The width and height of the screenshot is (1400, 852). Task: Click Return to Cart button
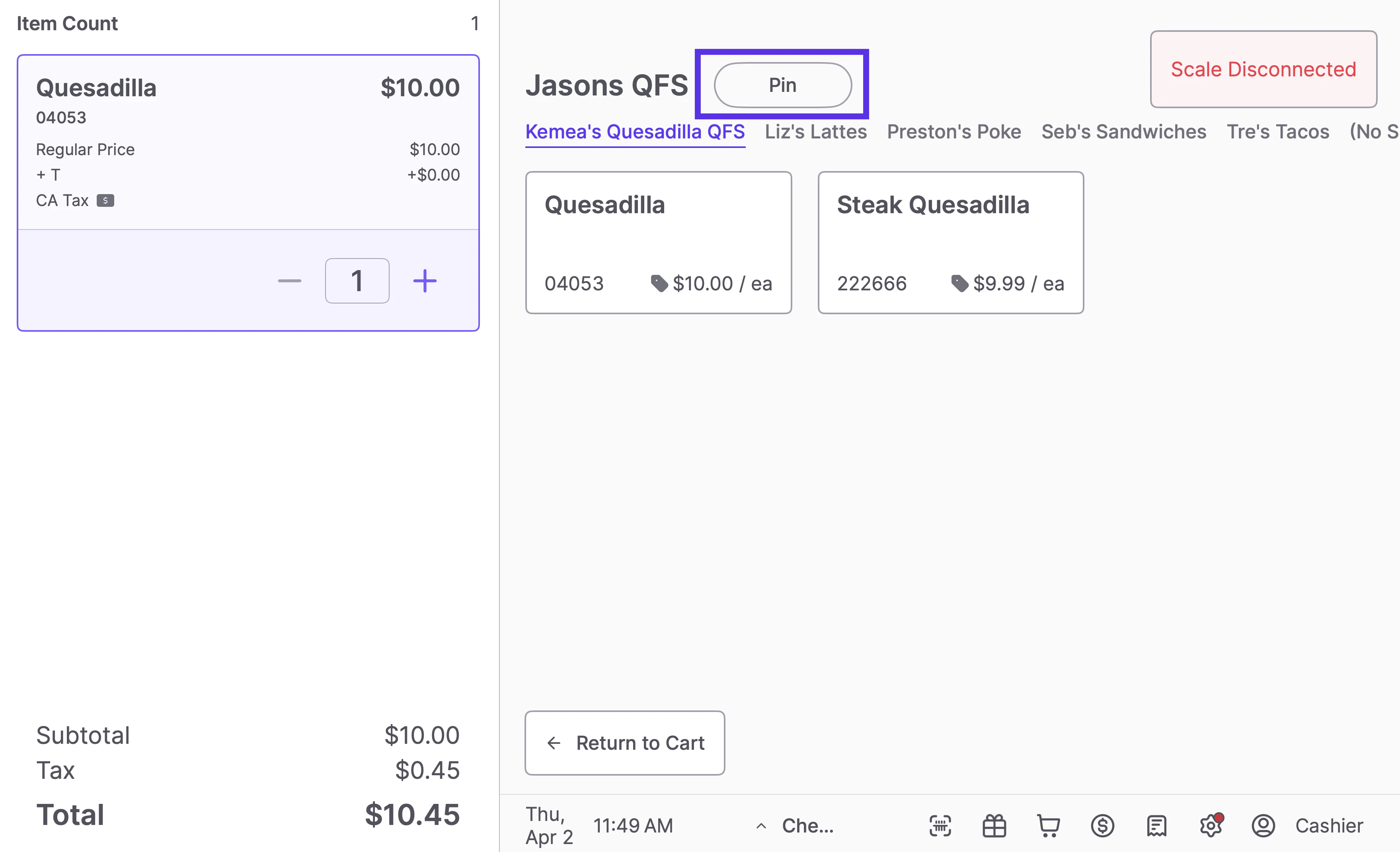[624, 743]
